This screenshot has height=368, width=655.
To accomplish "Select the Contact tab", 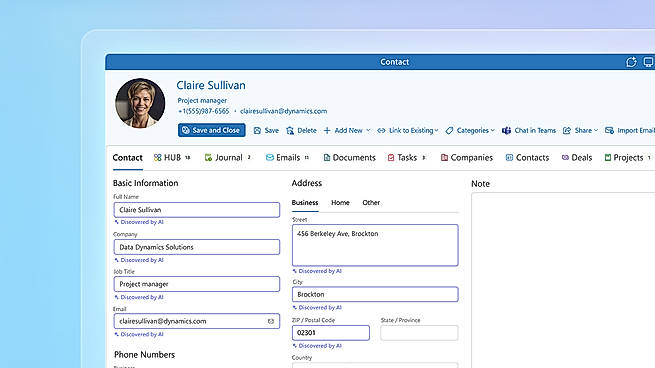I will tap(127, 157).
